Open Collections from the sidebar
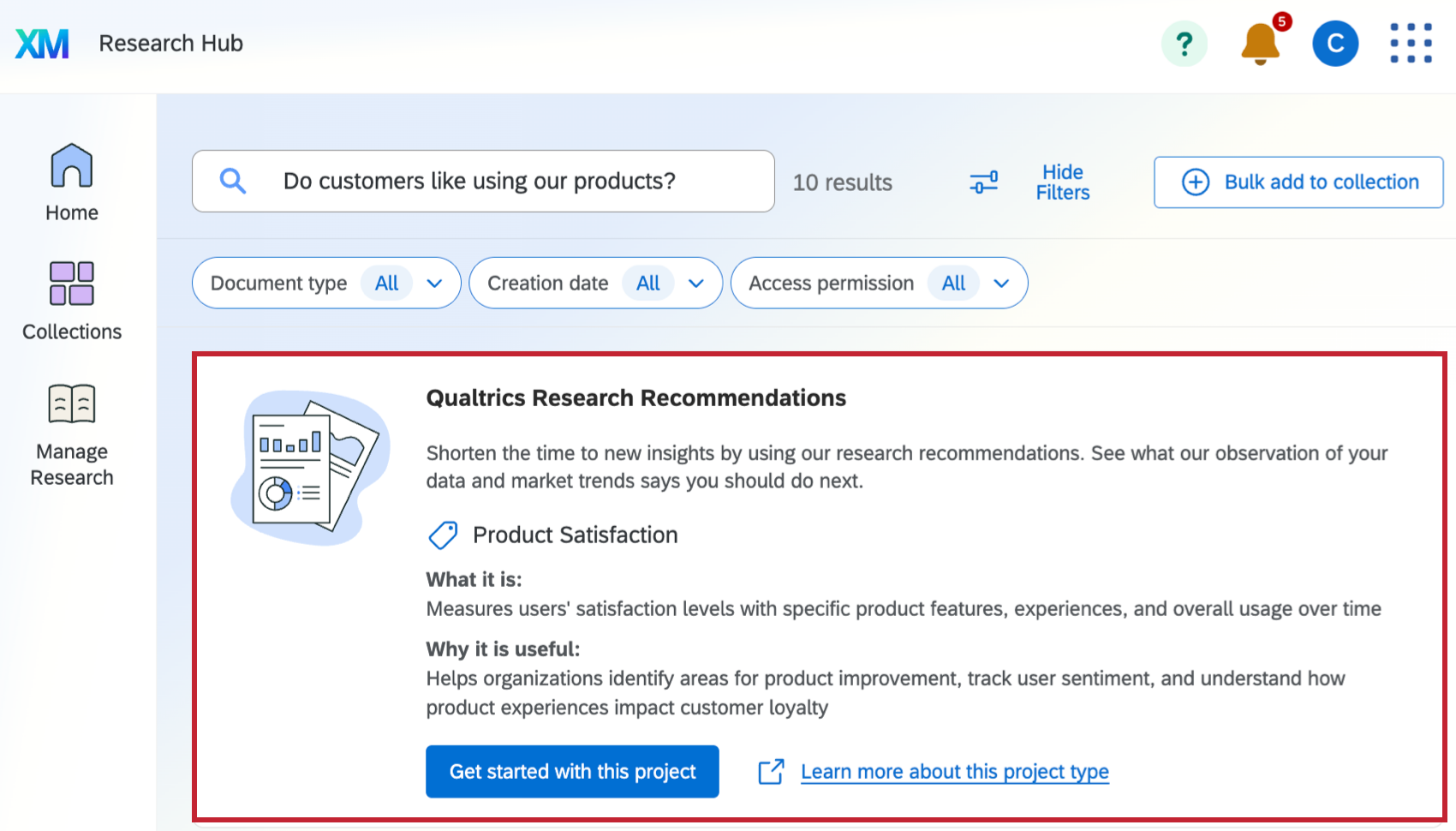 pos(70,302)
